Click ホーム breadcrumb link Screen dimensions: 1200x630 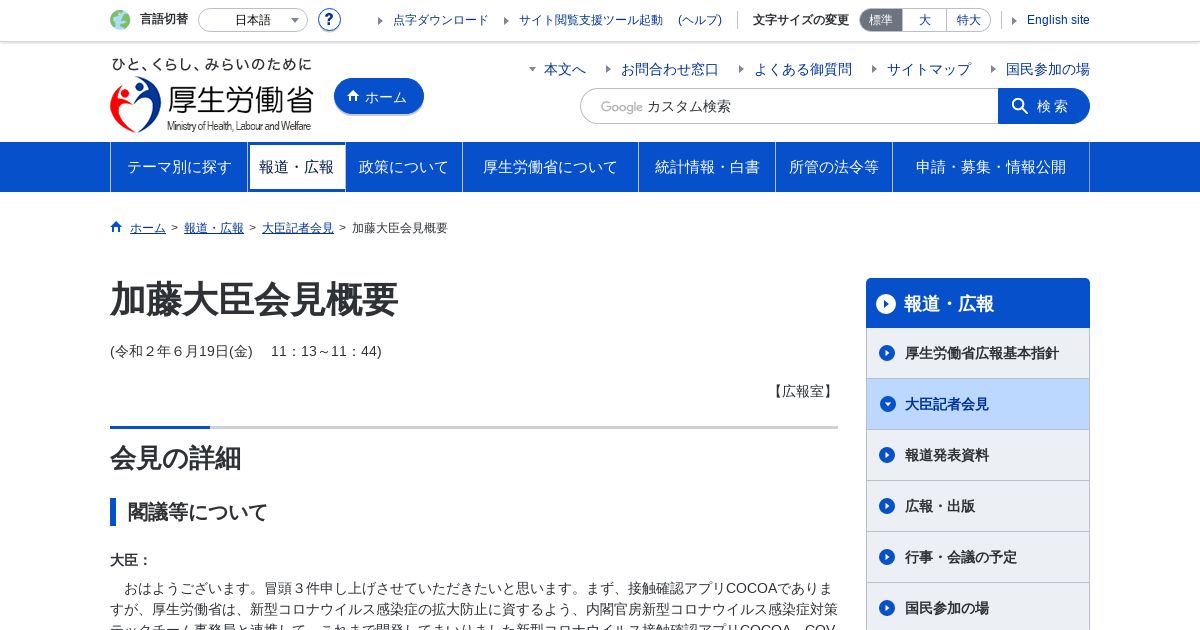148,228
